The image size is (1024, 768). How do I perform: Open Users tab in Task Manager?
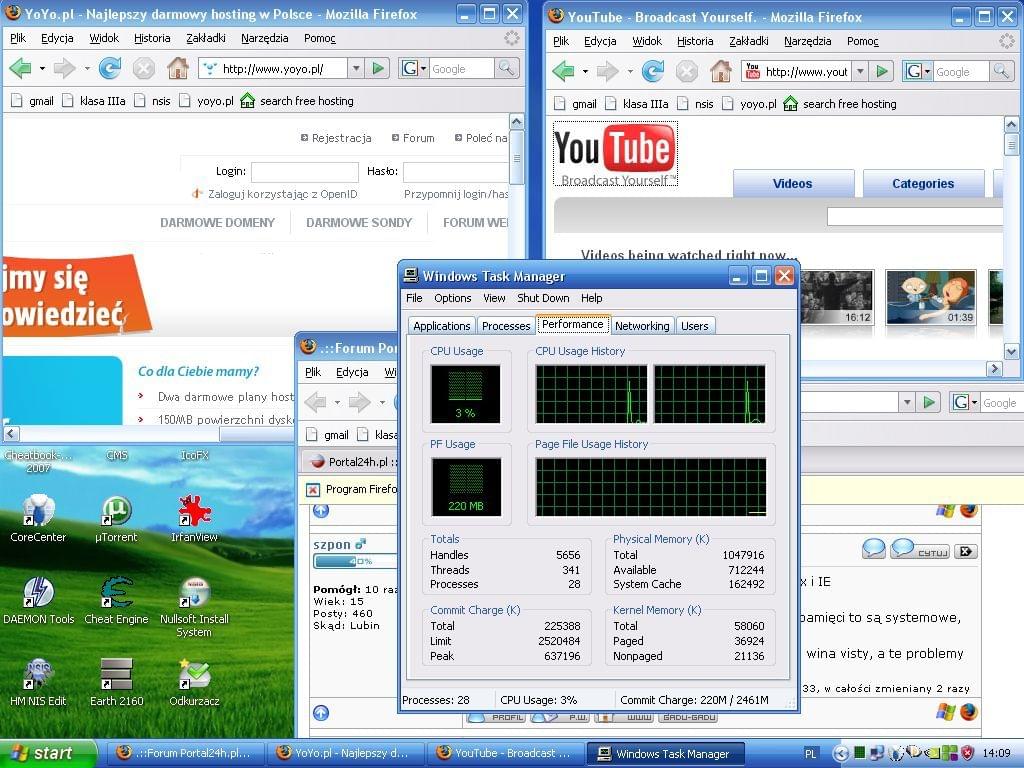(x=694, y=326)
